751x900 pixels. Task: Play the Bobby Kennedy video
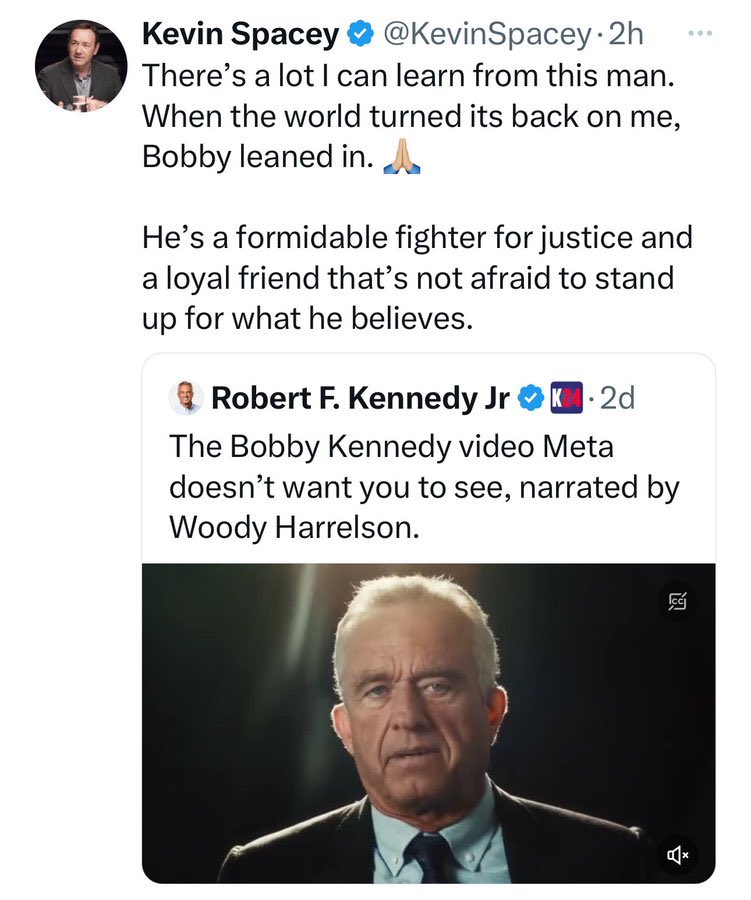pyautogui.click(x=428, y=720)
